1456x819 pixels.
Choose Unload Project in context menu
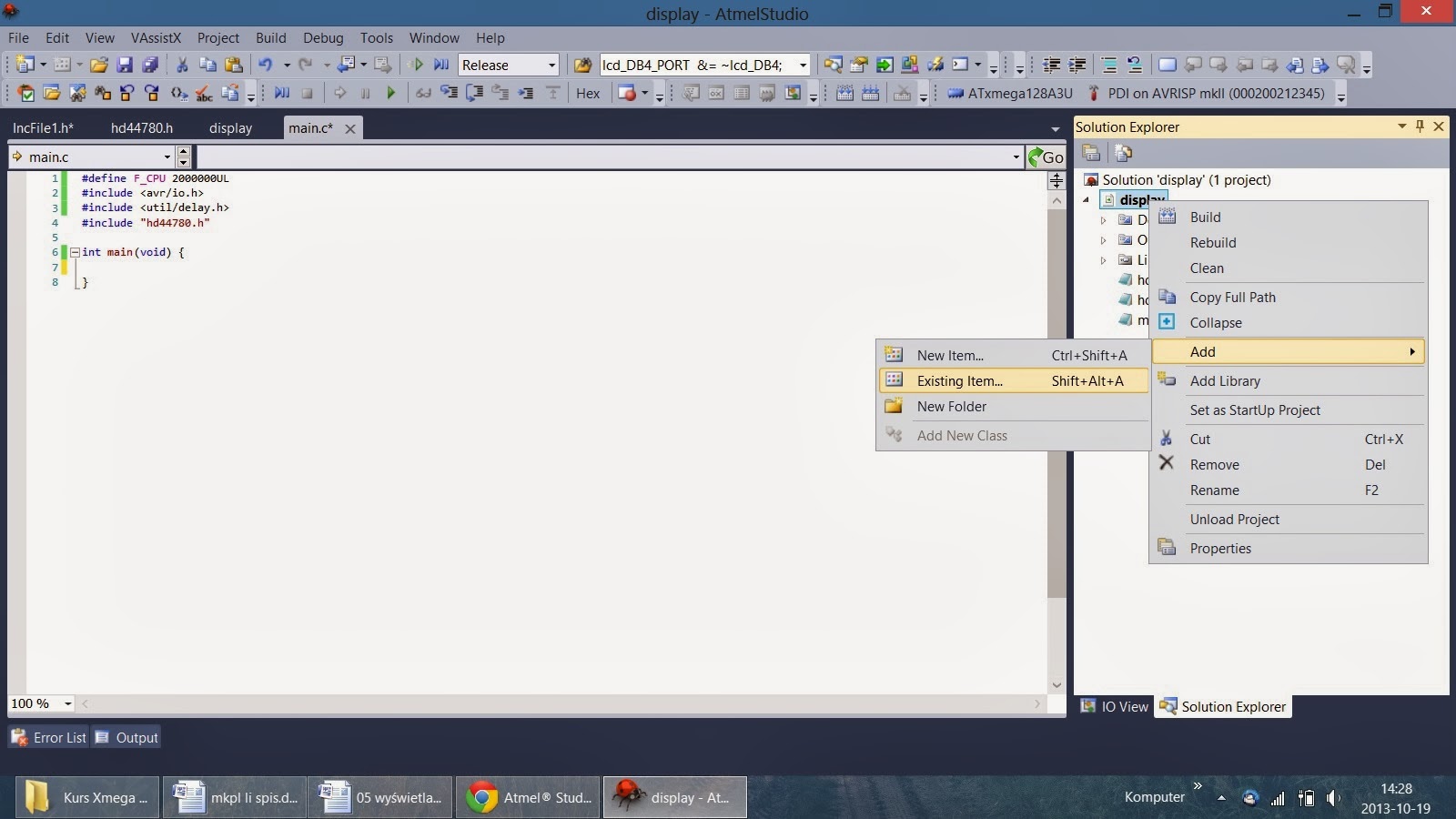(x=1289, y=519)
